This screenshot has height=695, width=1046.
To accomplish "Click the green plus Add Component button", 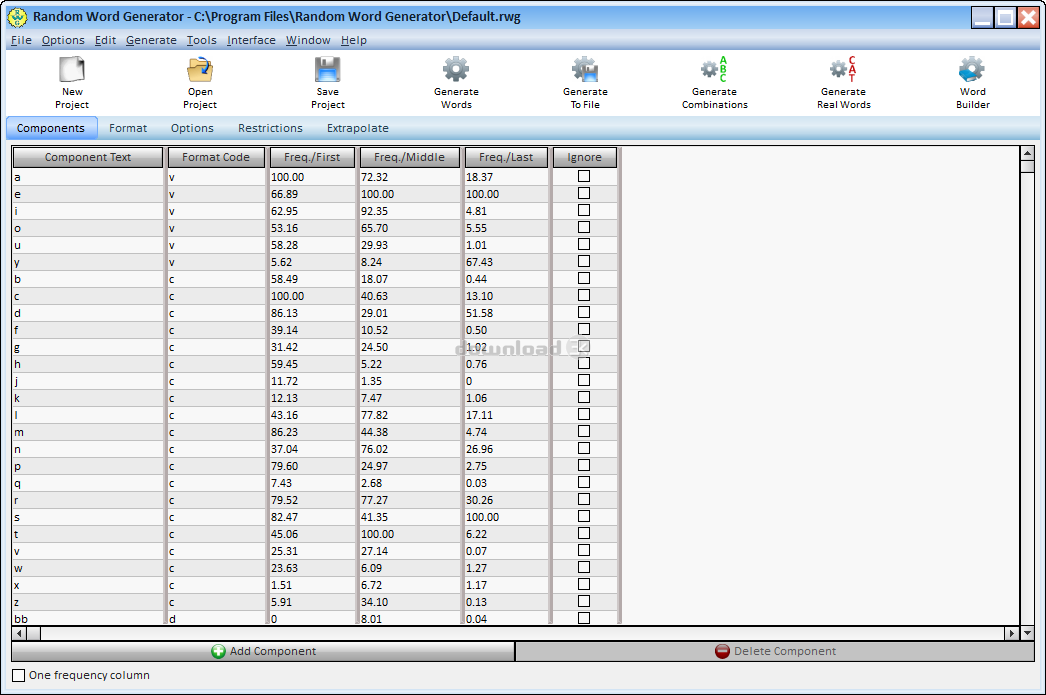I will (x=263, y=651).
